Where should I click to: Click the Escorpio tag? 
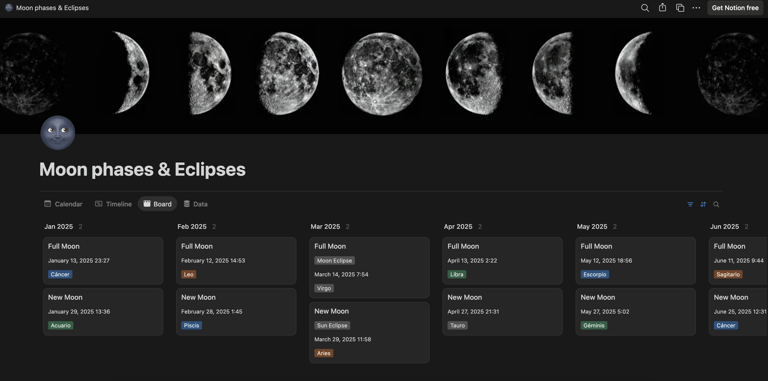pyautogui.click(x=595, y=274)
